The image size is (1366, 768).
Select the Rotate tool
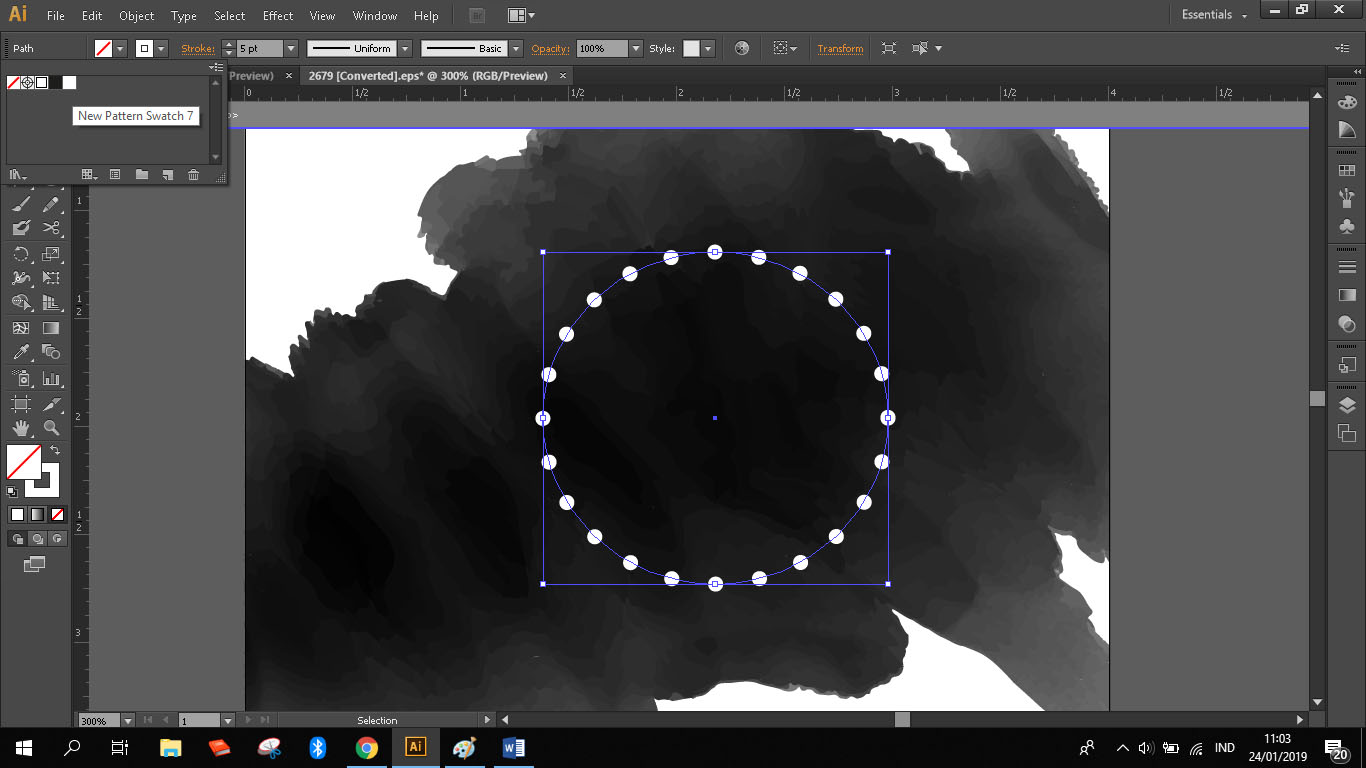click(20, 254)
